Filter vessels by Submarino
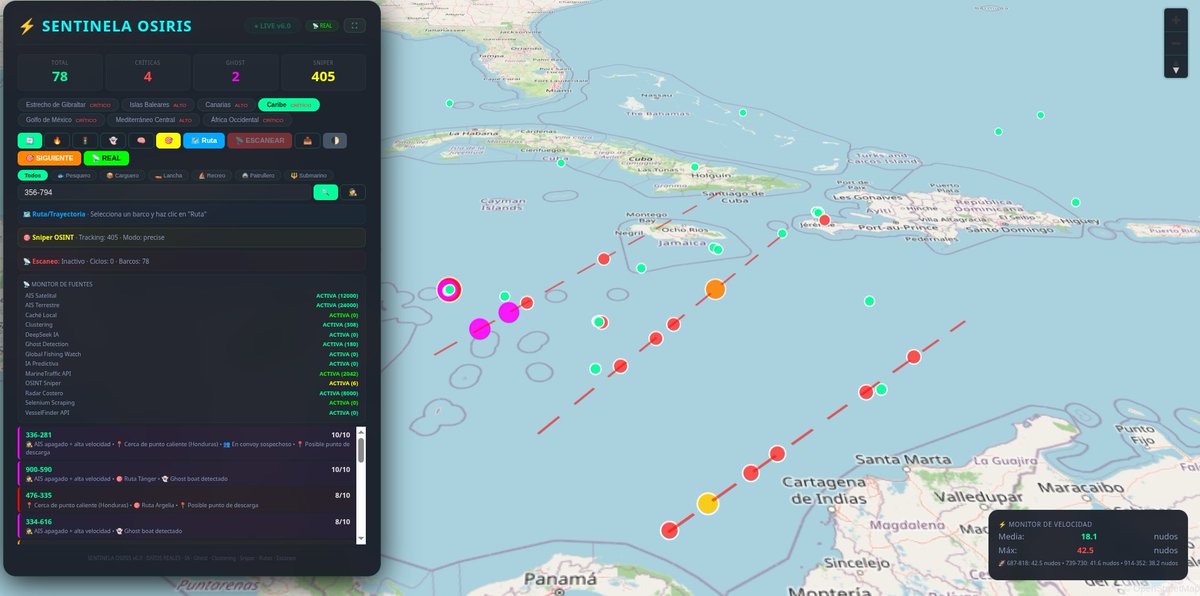The image size is (1200, 596). [x=310, y=175]
